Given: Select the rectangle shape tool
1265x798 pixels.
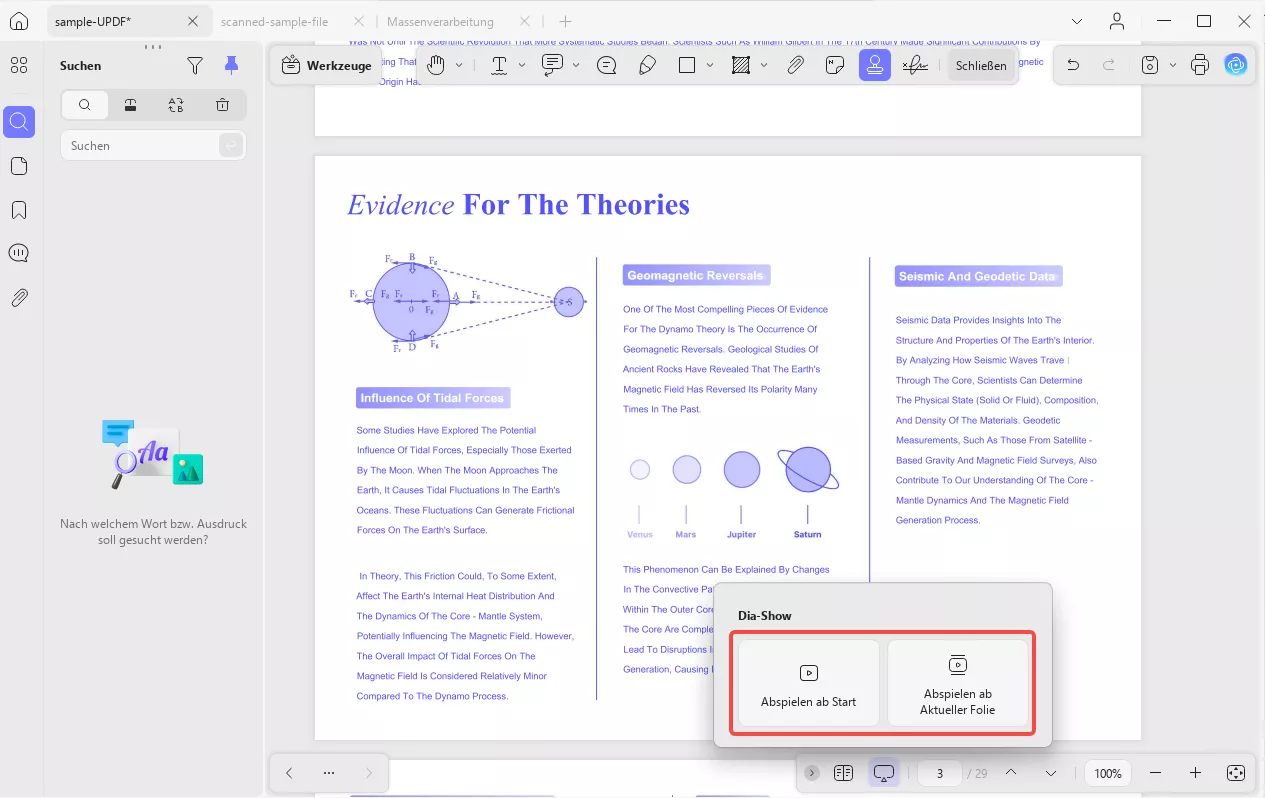Looking at the screenshot, I should (x=687, y=65).
